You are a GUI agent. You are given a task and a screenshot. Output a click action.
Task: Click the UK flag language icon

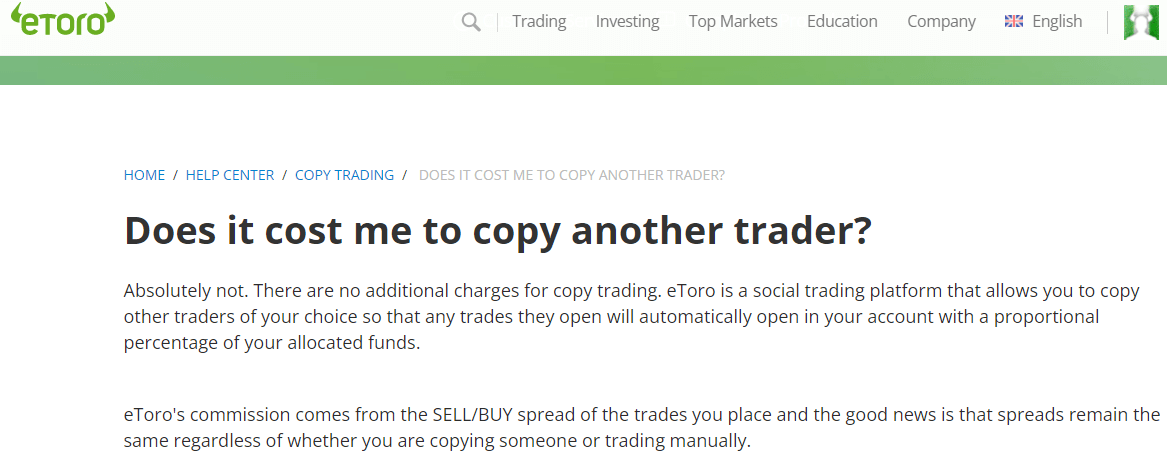1014,22
